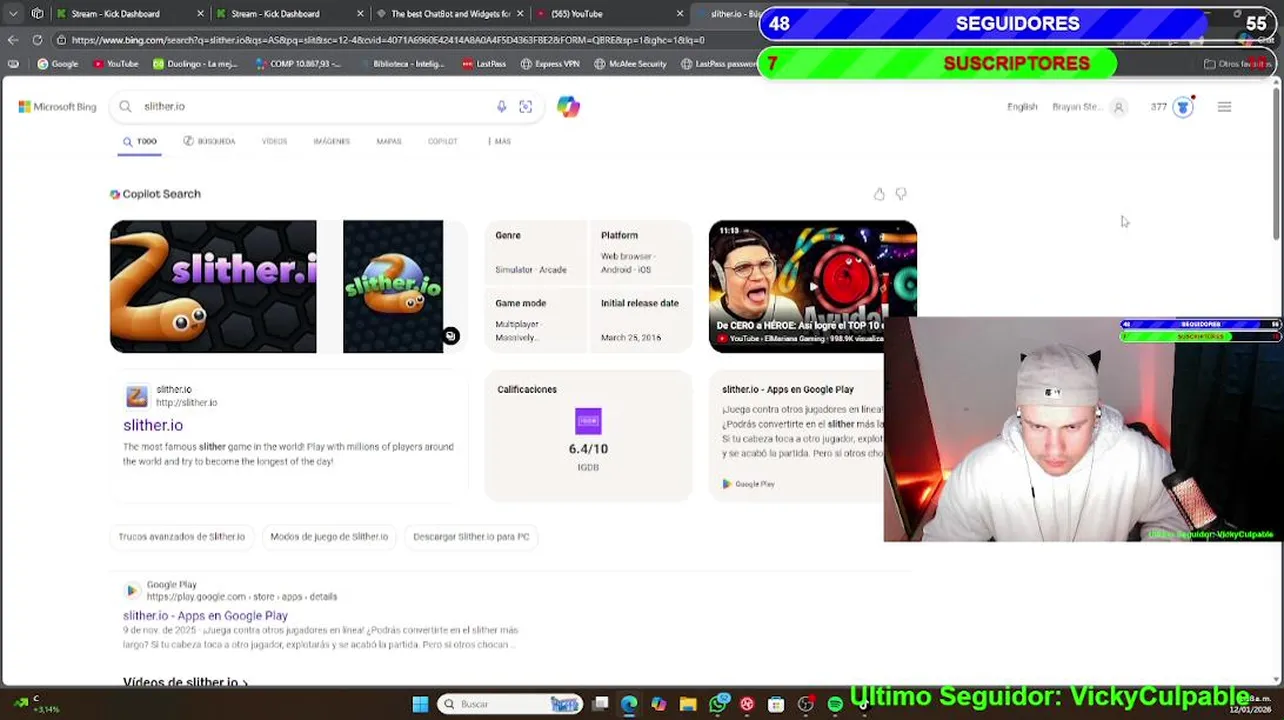Open the large slither.io logo image
This screenshot has width=1284, height=720.
(213, 287)
